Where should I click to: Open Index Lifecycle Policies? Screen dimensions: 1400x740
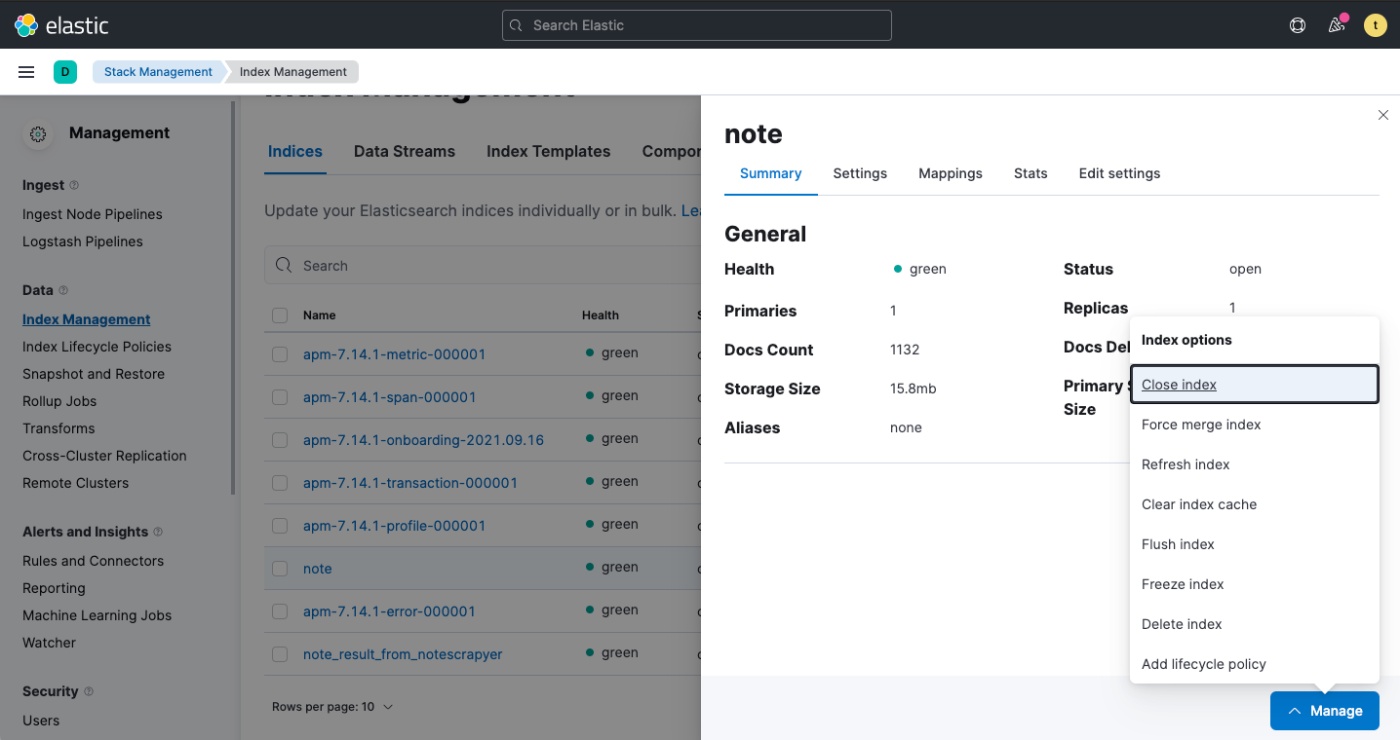pyautogui.click(x=97, y=347)
